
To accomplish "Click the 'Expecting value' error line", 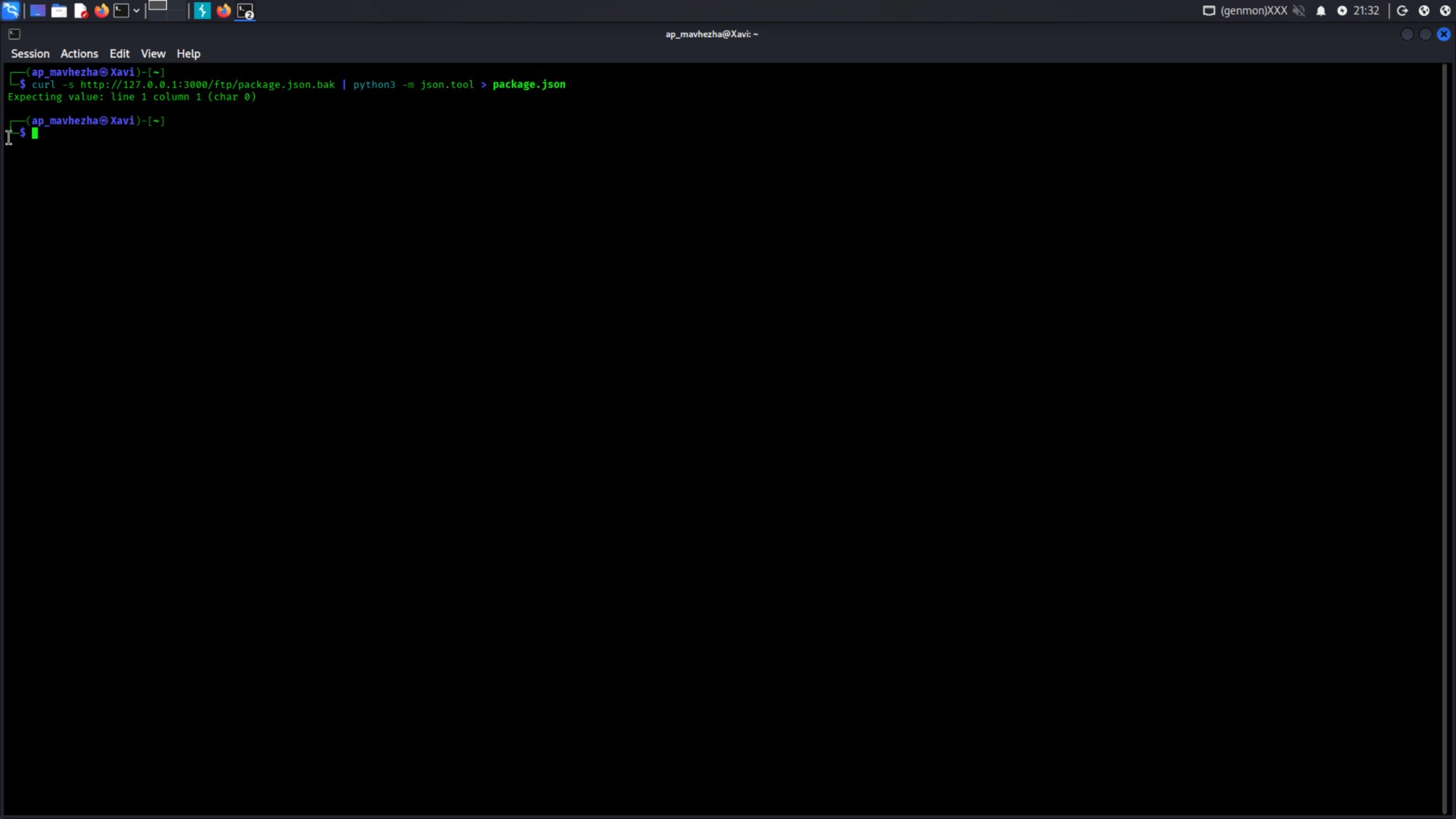I will (x=132, y=97).
